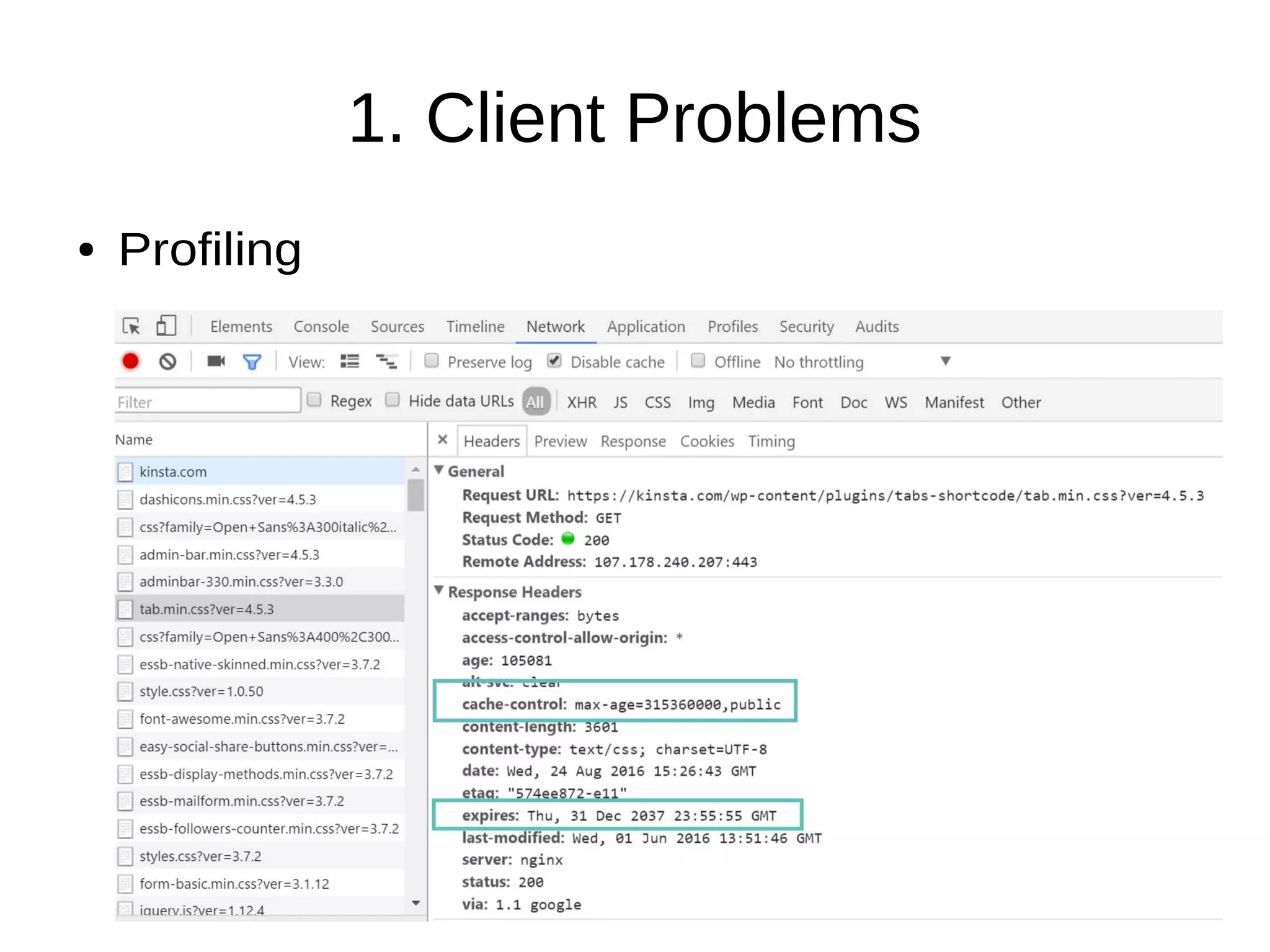The width and height of the screenshot is (1270, 952).
Task: Enable the Offline checkbox
Action: coord(698,360)
